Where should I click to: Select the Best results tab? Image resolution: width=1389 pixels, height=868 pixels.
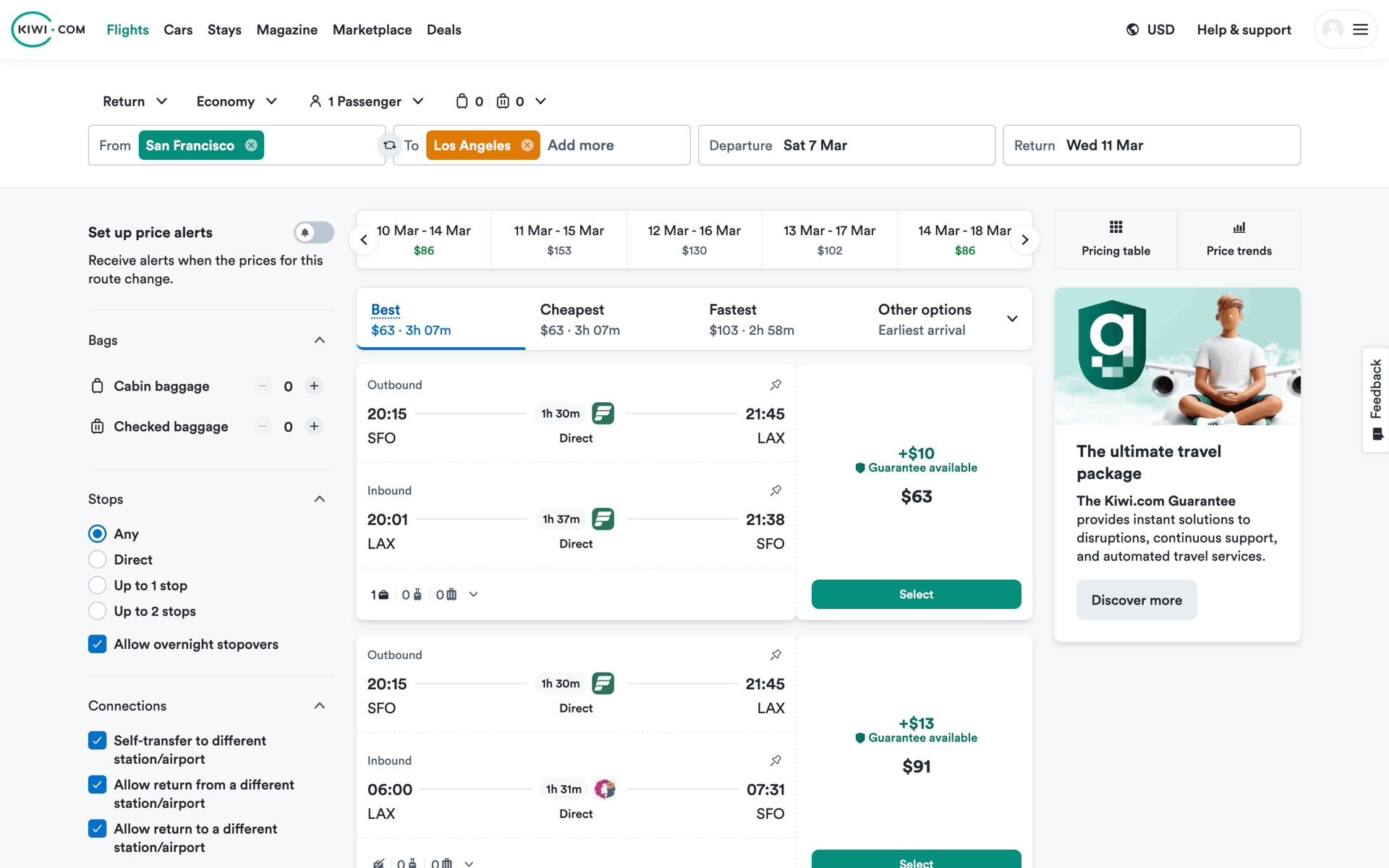441,319
